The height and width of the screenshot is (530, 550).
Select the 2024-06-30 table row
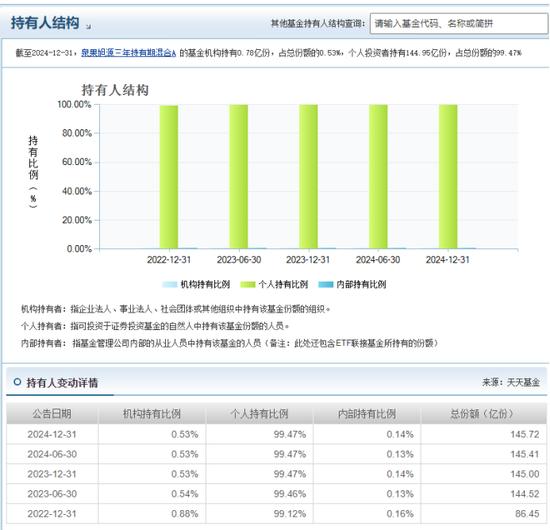pos(276,454)
